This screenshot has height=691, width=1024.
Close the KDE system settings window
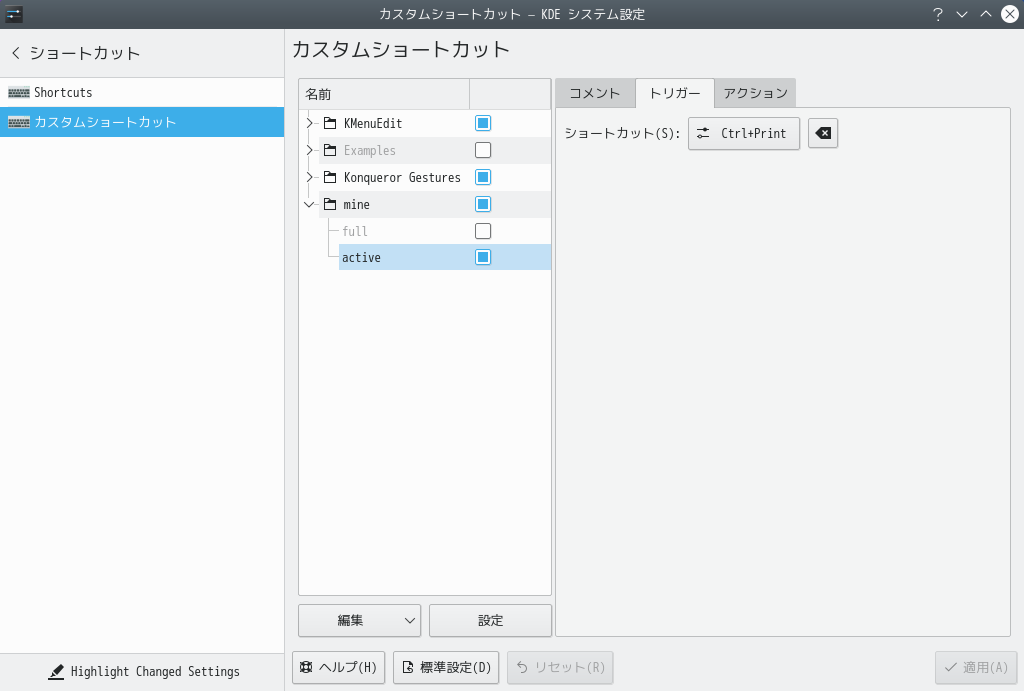(x=1010, y=14)
